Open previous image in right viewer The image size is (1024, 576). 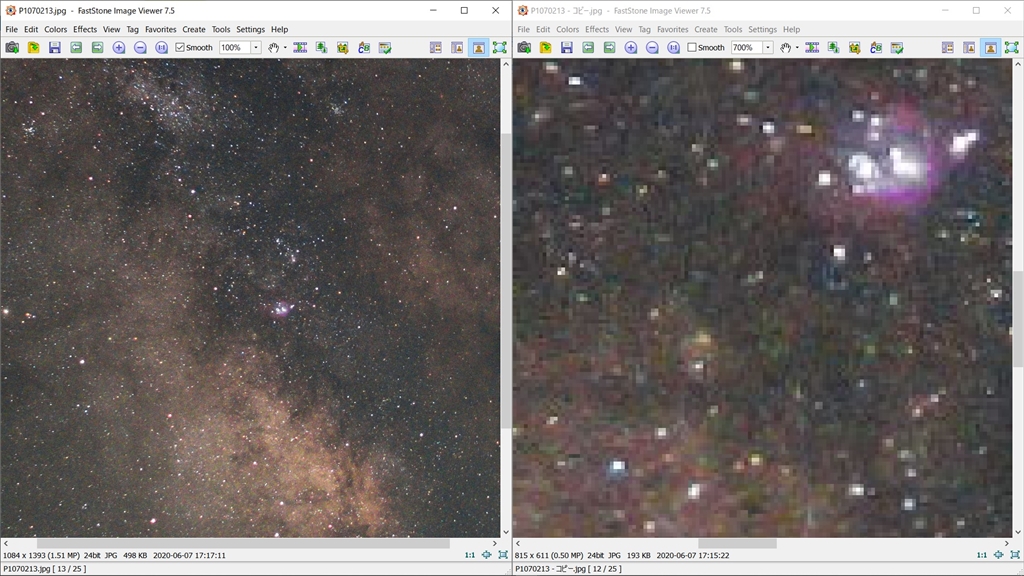[588, 47]
